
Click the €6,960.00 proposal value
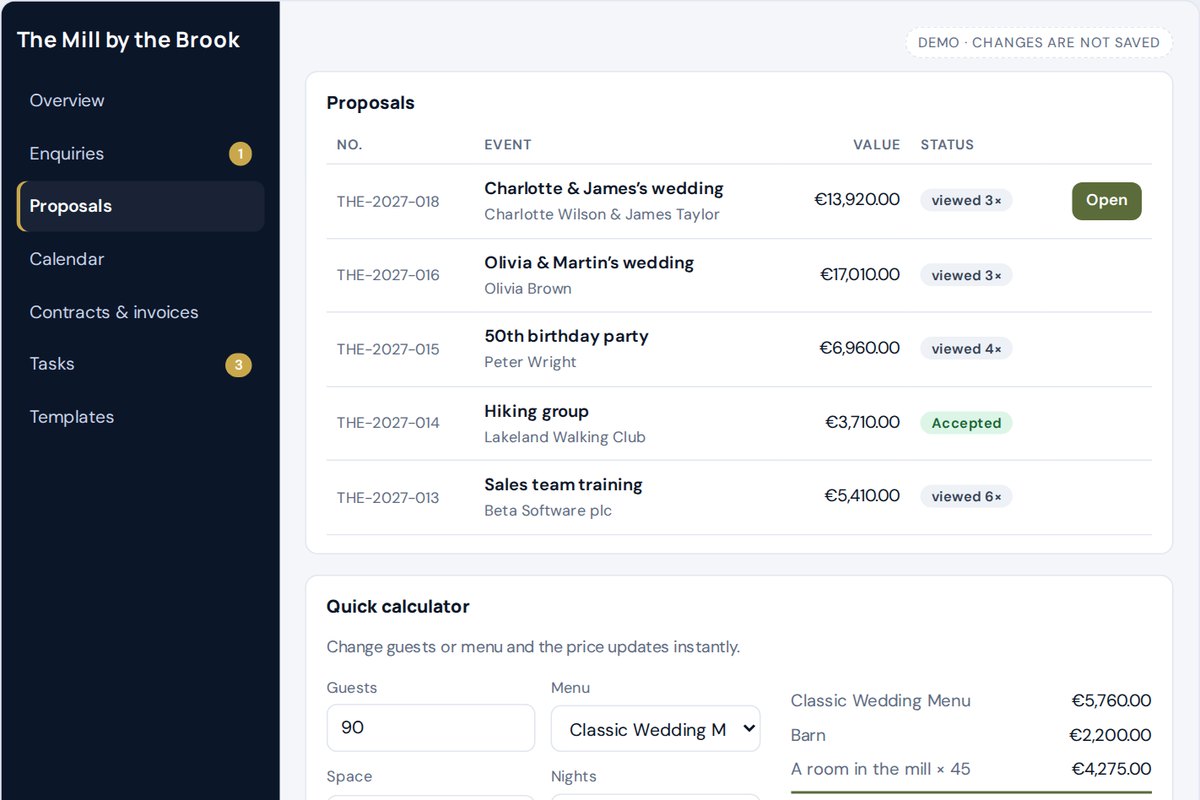[x=860, y=348]
